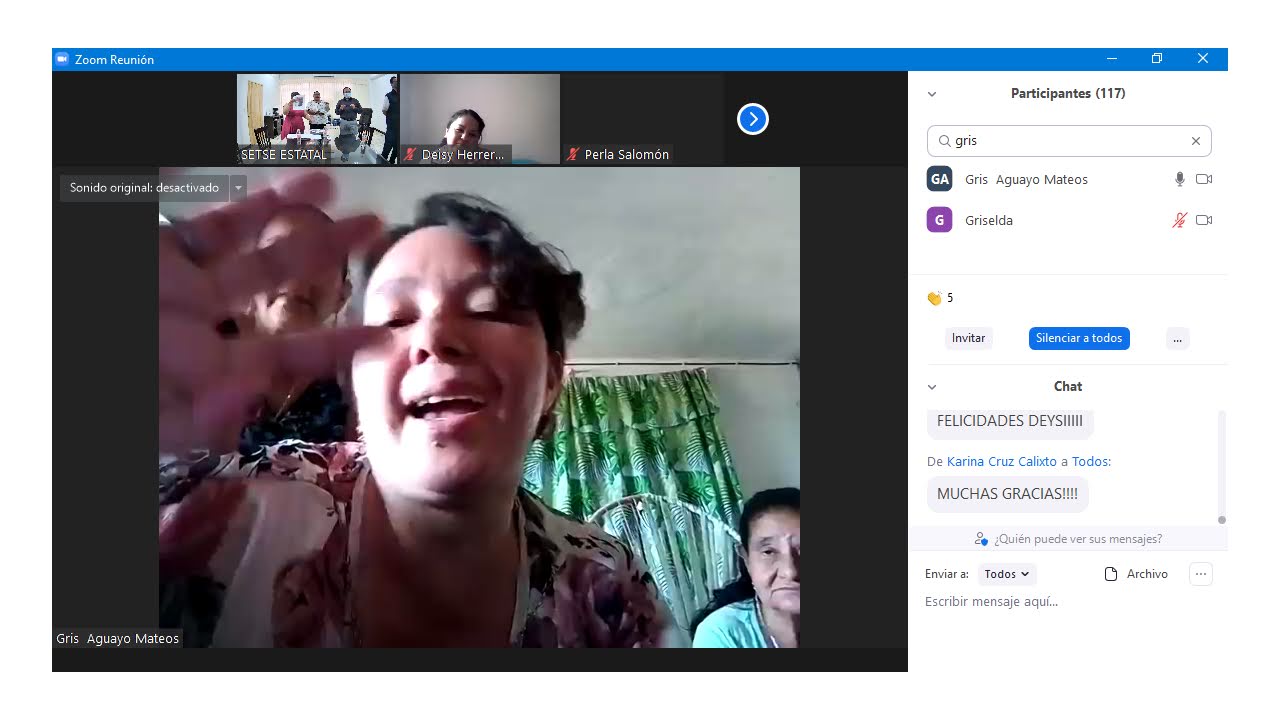Open the chat more options ellipsis
This screenshot has height=720, width=1280.
(1201, 574)
